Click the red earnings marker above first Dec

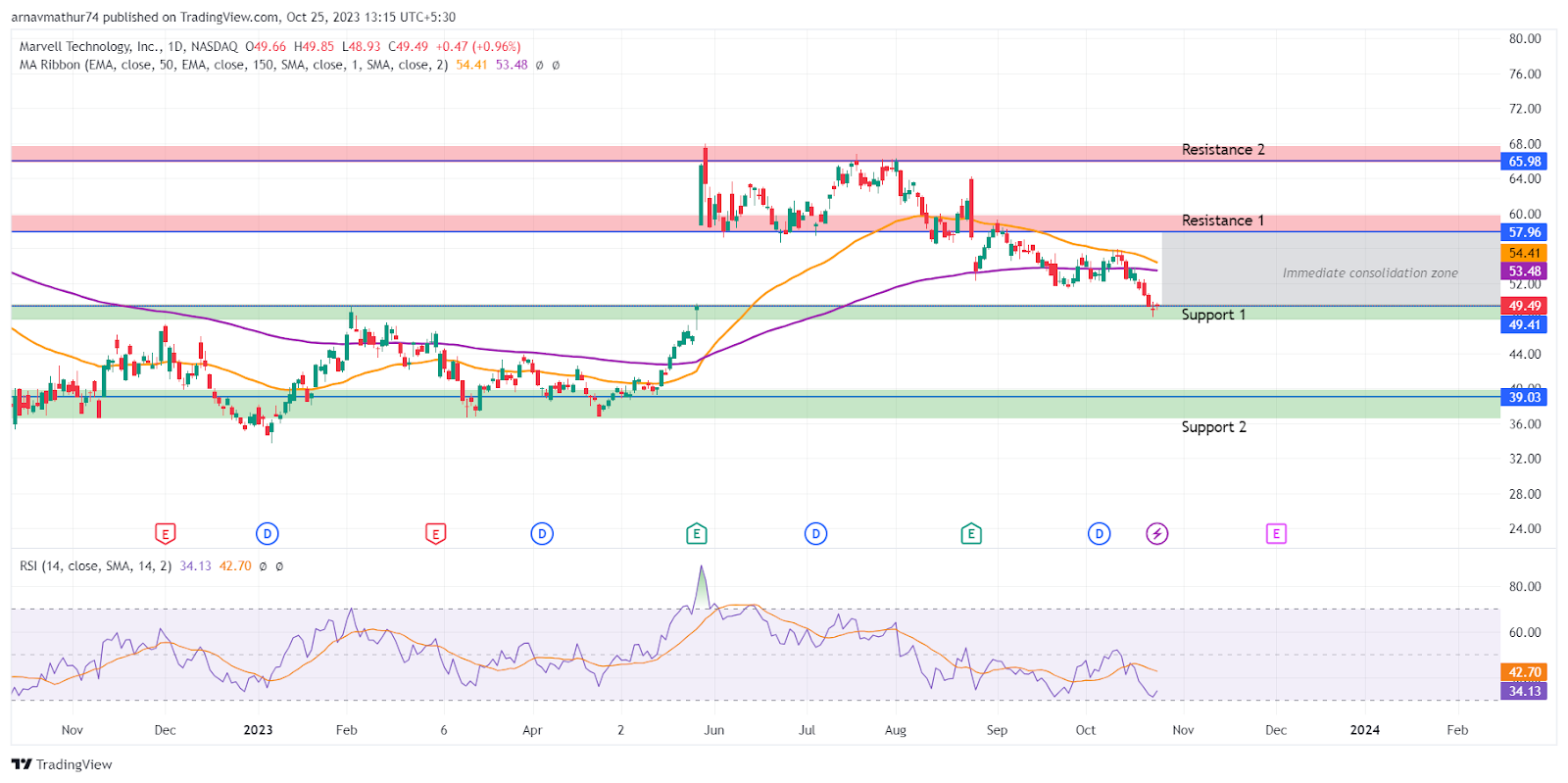[166, 534]
